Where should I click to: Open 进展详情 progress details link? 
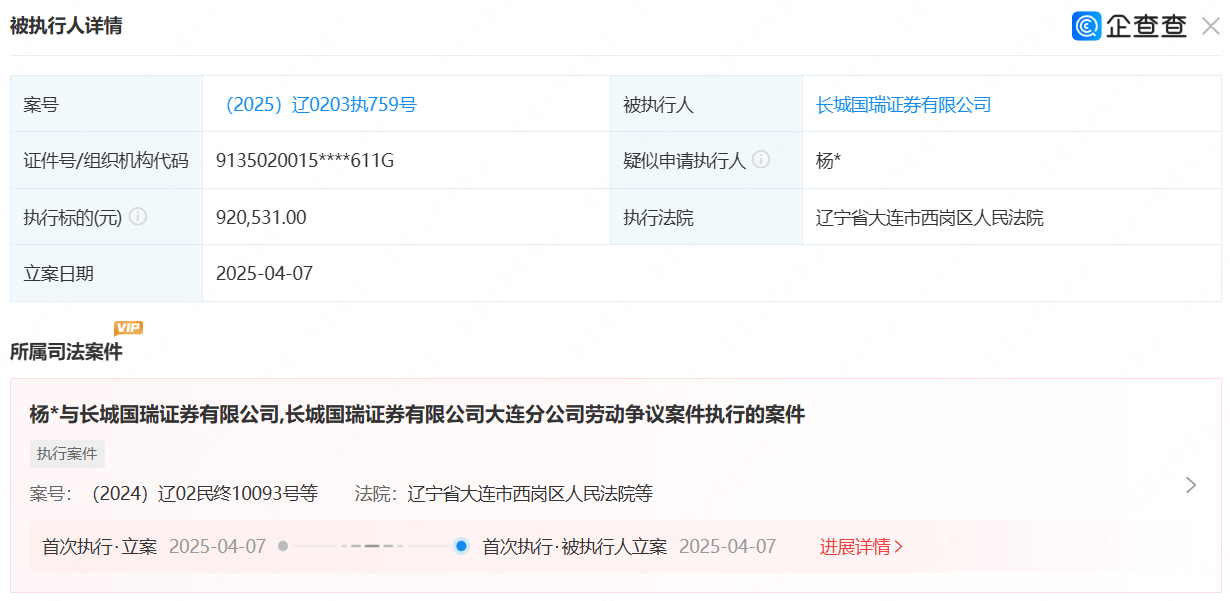coord(861,547)
